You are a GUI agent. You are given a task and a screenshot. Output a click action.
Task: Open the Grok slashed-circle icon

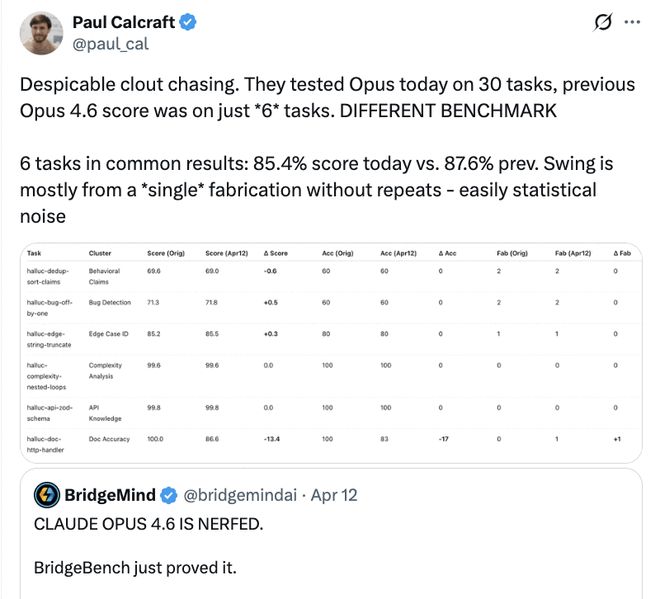603,22
